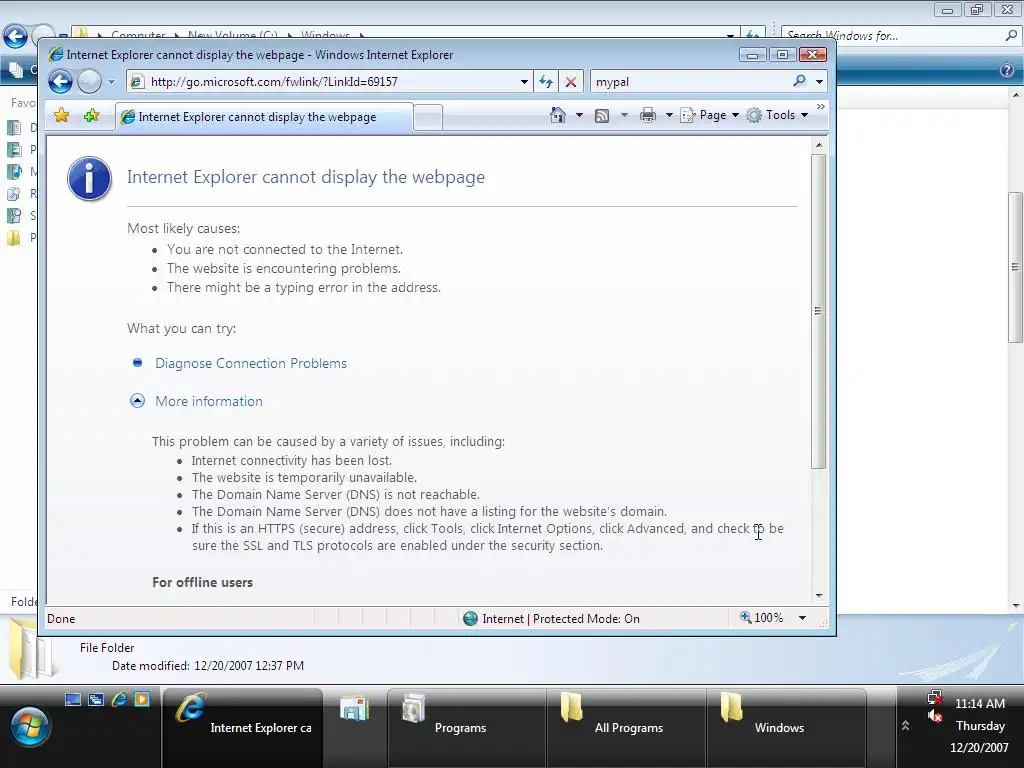The height and width of the screenshot is (768, 1024).
Task: Open the Tools menu
Action: (777, 115)
